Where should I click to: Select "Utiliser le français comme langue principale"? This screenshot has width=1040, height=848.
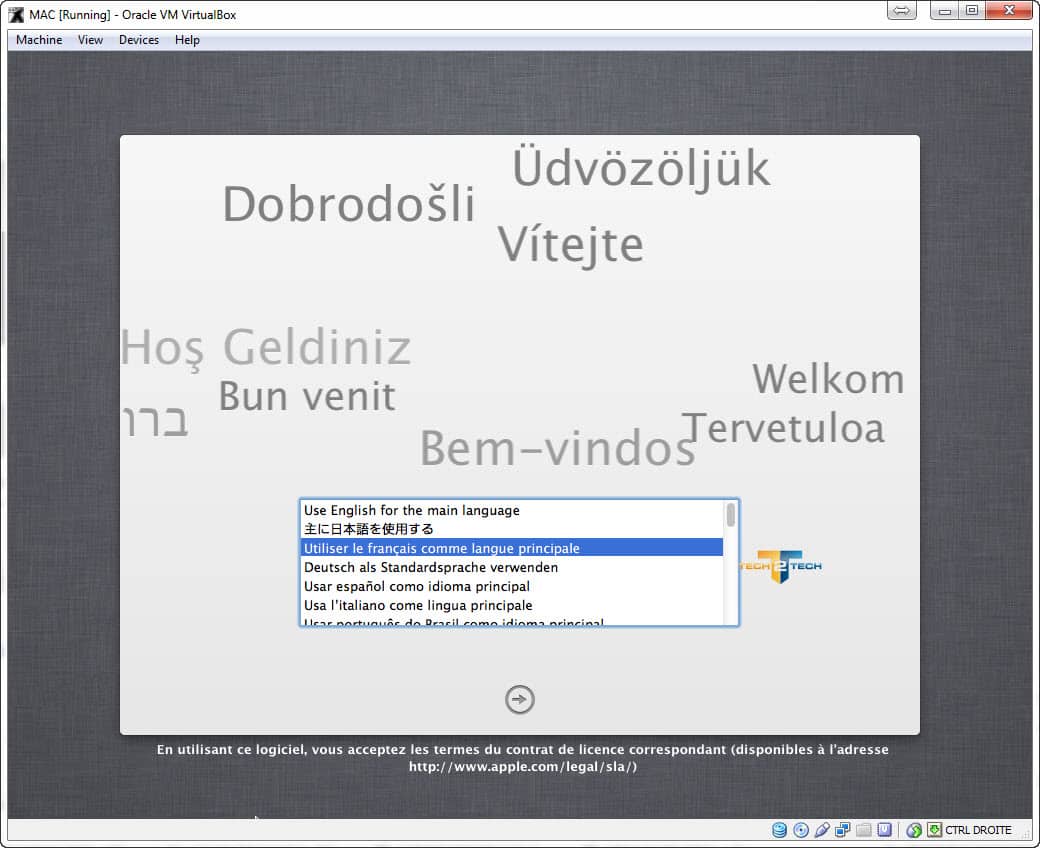tap(511, 548)
